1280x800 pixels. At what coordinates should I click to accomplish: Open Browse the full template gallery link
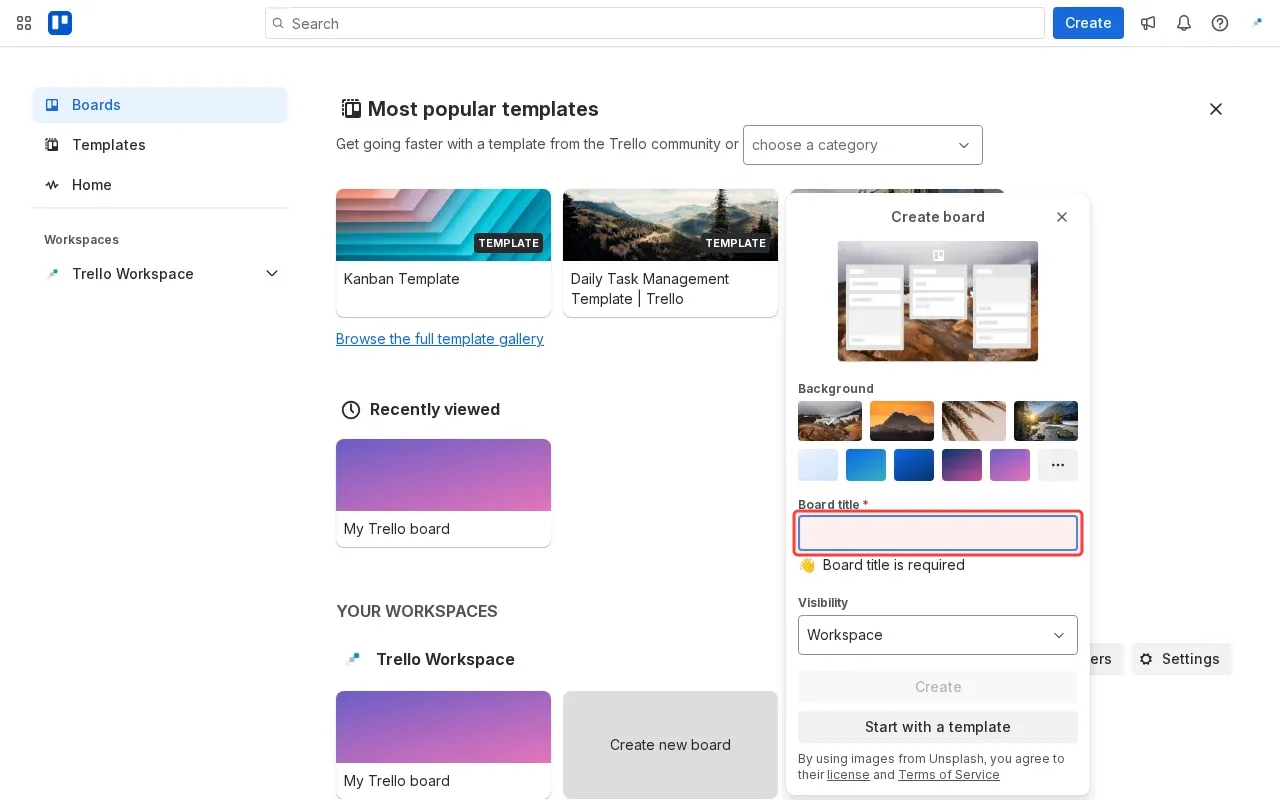tap(440, 339)
